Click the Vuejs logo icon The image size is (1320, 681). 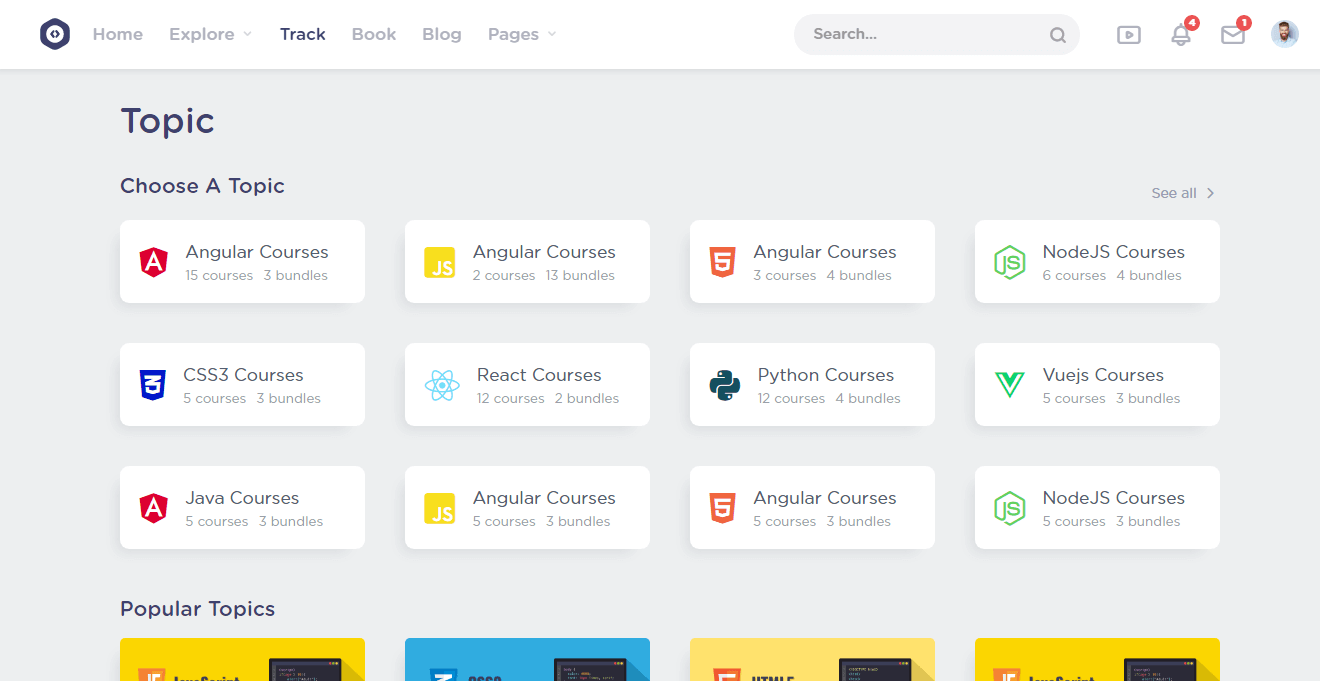(1009, 385)
